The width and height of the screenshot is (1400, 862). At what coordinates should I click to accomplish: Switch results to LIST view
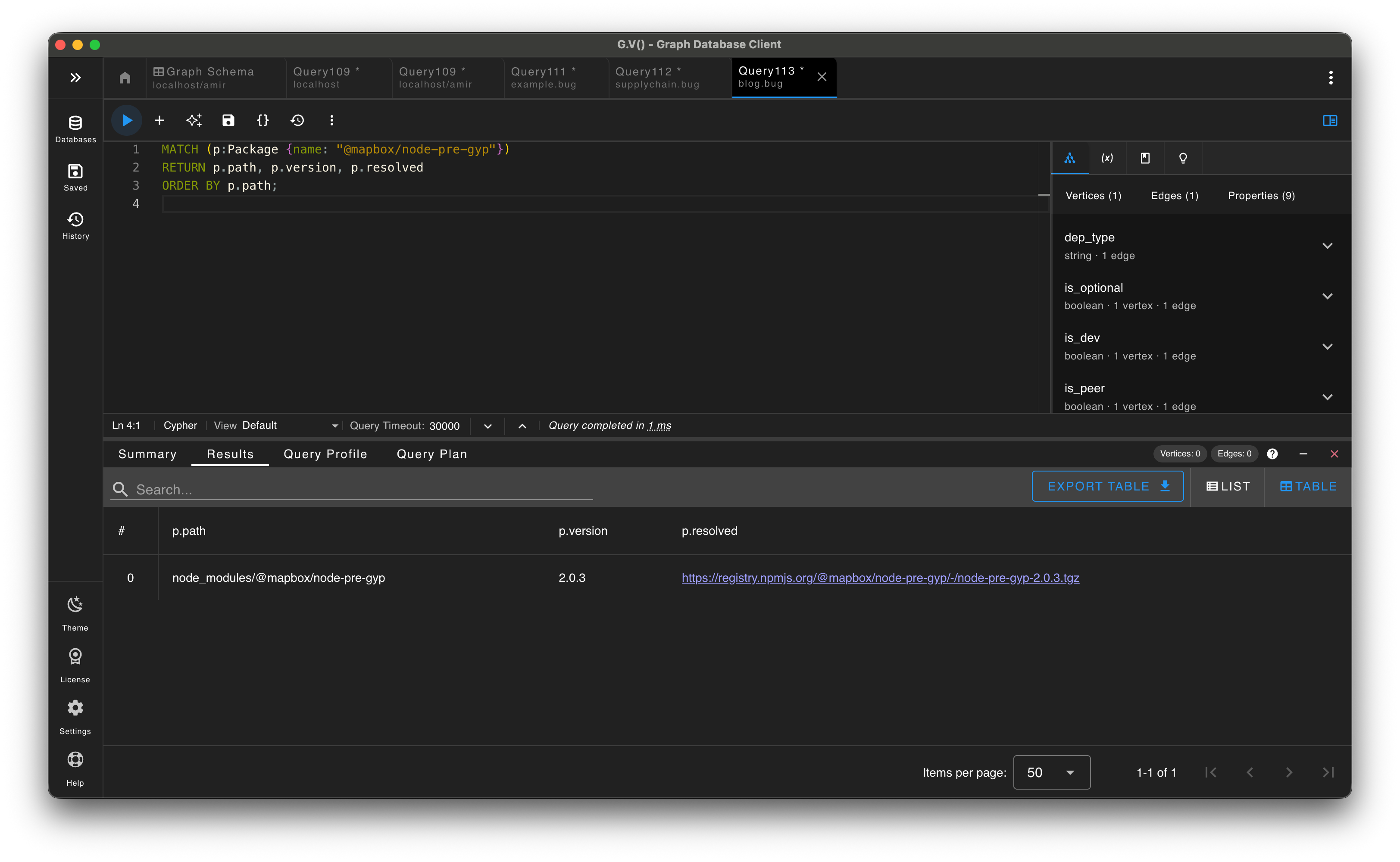(x=1227, y=486)
